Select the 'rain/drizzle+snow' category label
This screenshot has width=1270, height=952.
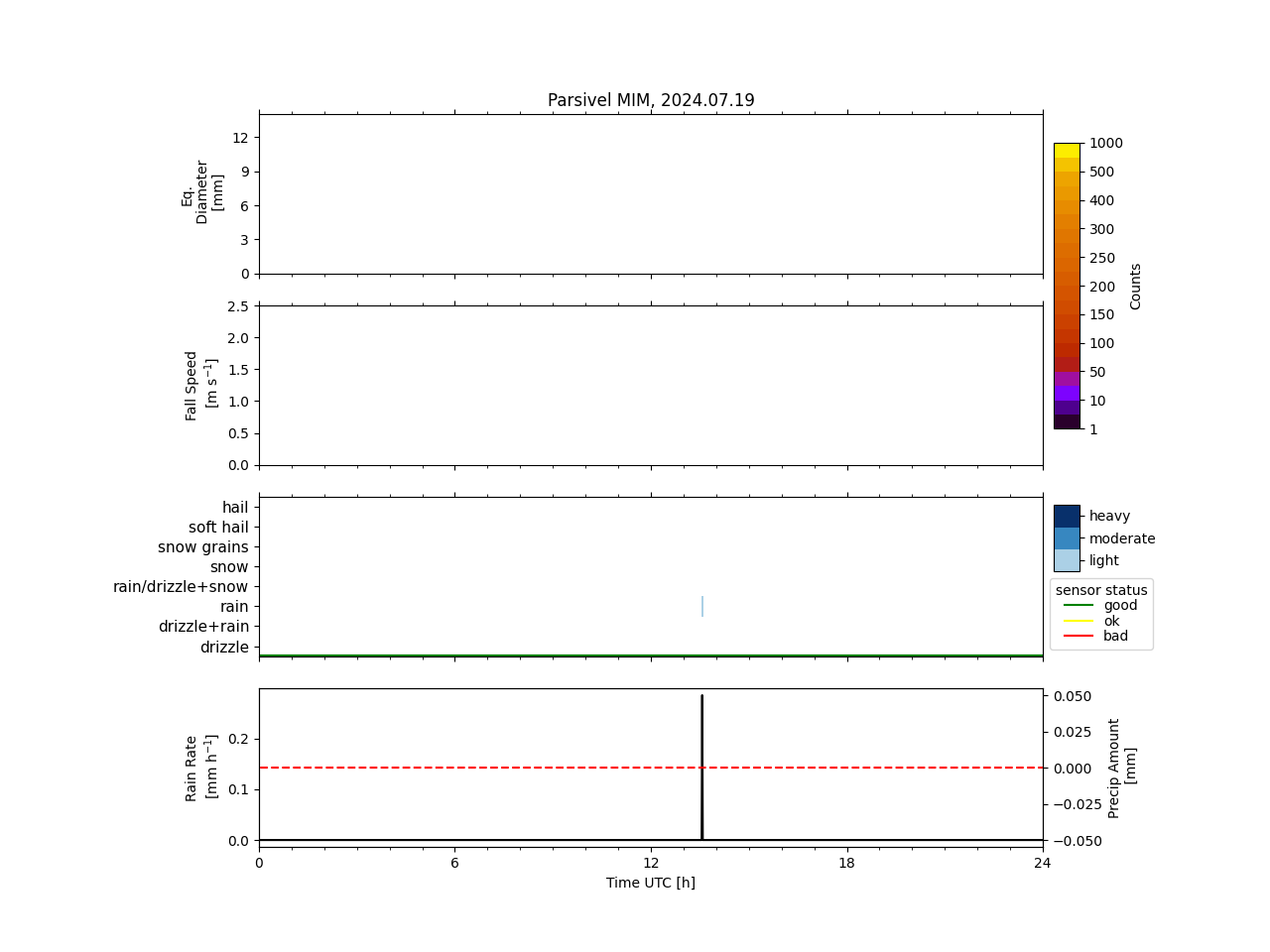[x=181, y=587]
